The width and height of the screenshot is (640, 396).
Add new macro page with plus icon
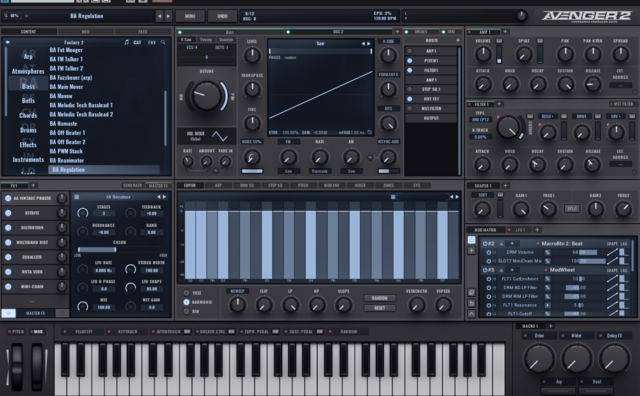tap(551, 326)
